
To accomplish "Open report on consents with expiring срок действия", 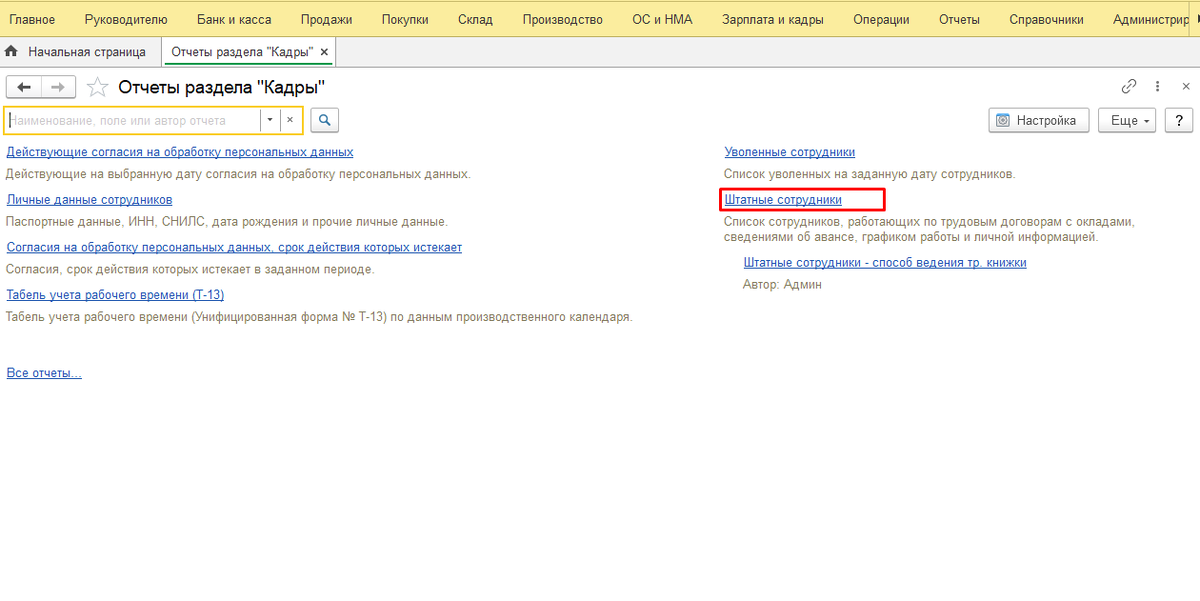I will point(234,247).
